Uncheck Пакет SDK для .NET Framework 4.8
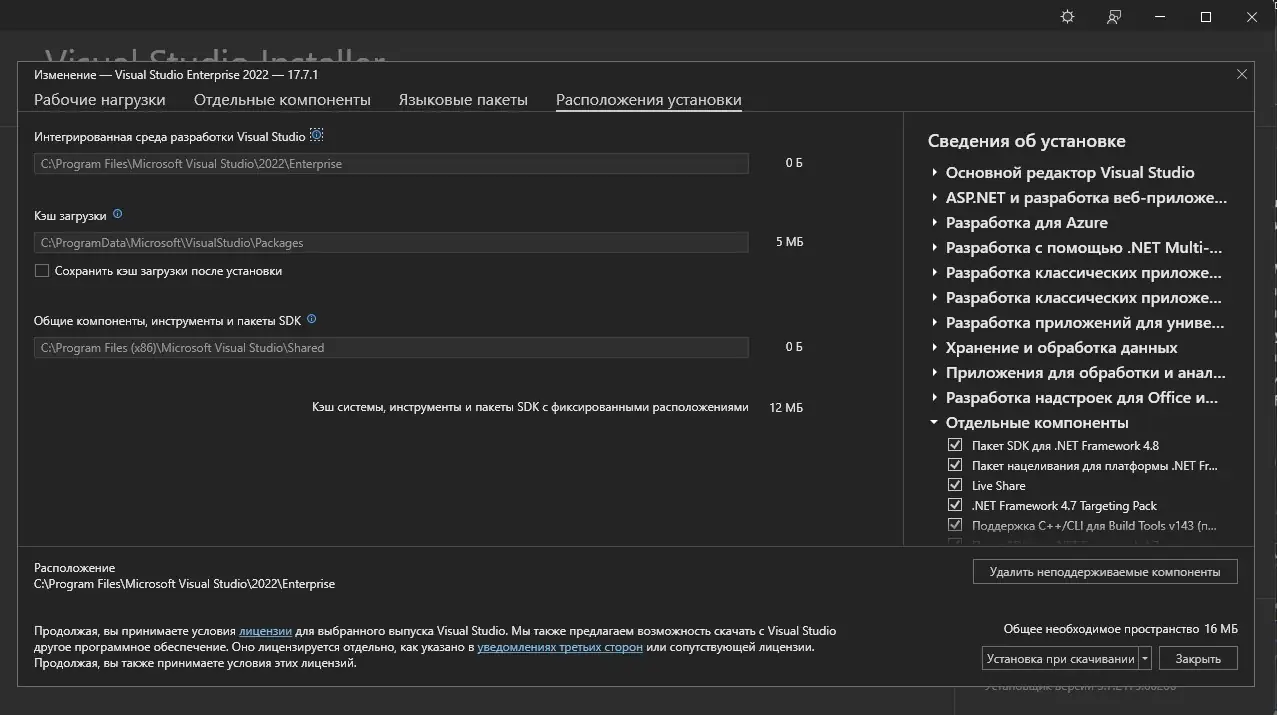The image size is (1277, 715). coord(955,444)
